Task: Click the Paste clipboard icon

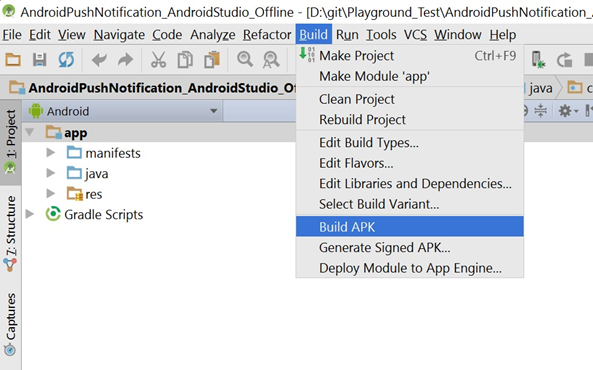Action: tap(212, 60)
